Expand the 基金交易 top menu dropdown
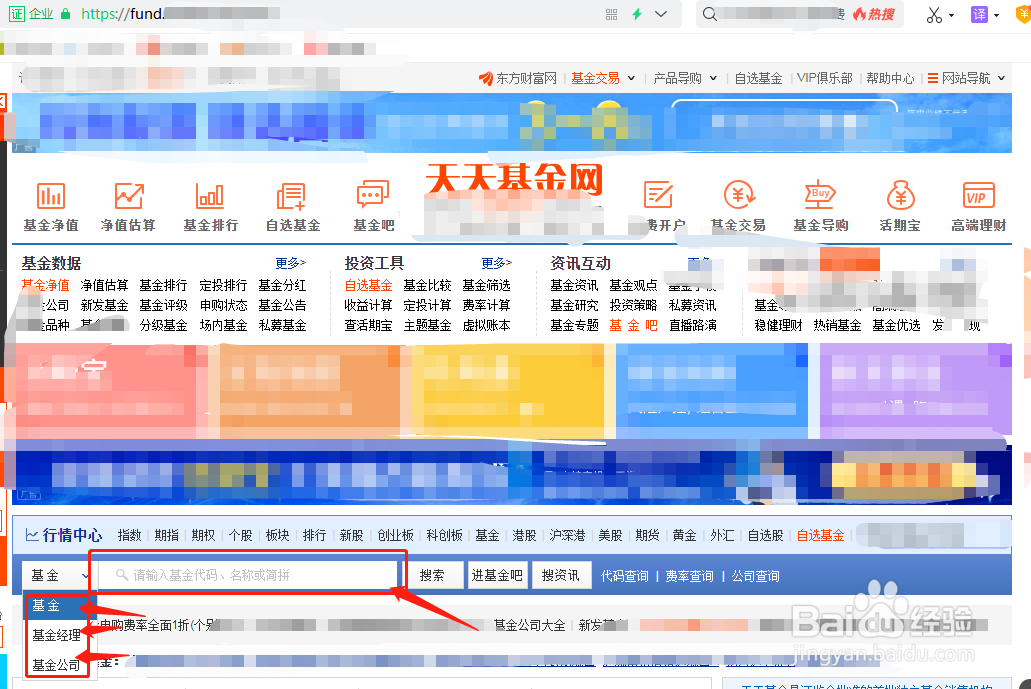The image size is (1031, 689). pos(631,78)
